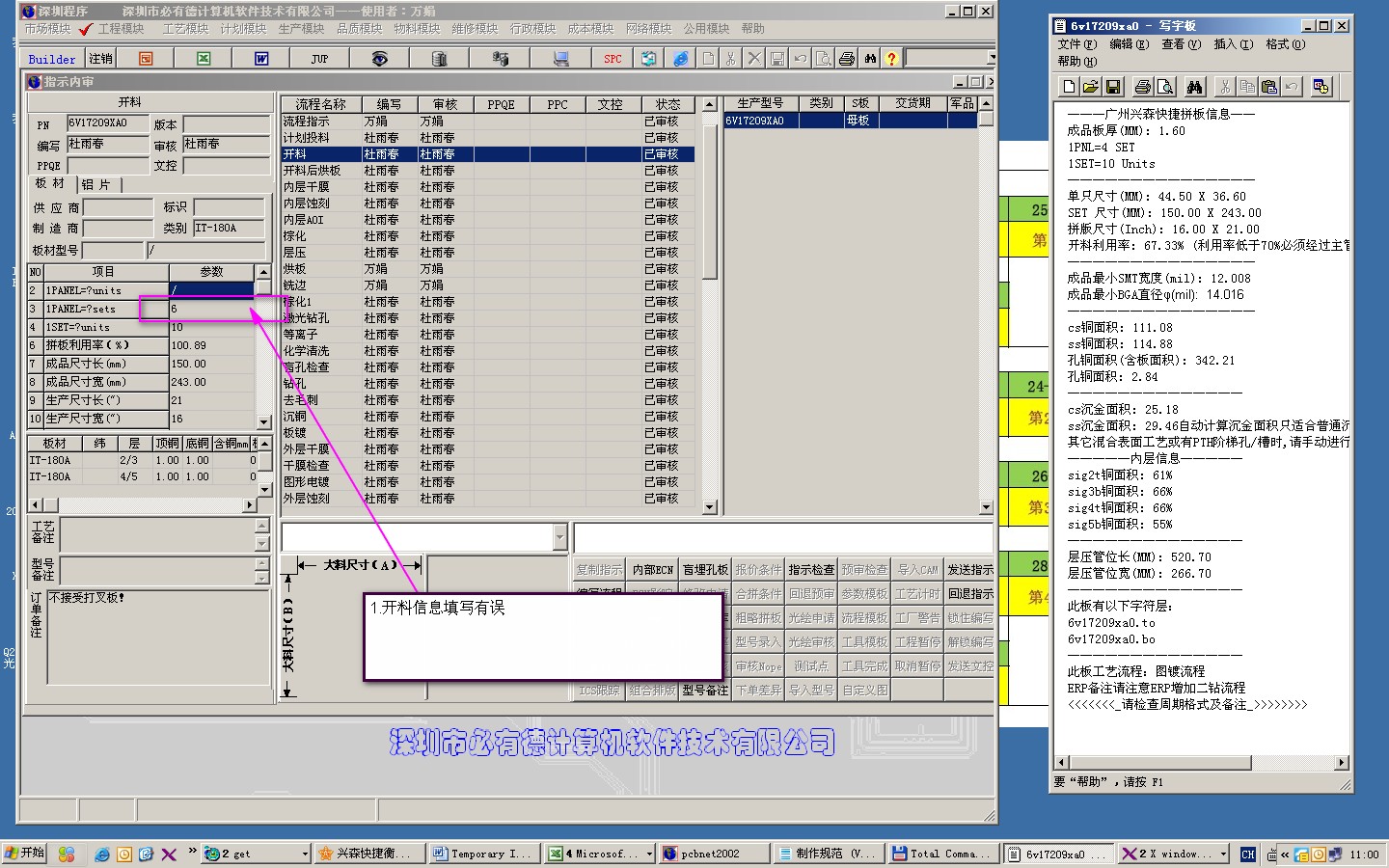Open pcbnet2002 taskbar item
This screenshot has height=868, width=1389.
point(713,854)
